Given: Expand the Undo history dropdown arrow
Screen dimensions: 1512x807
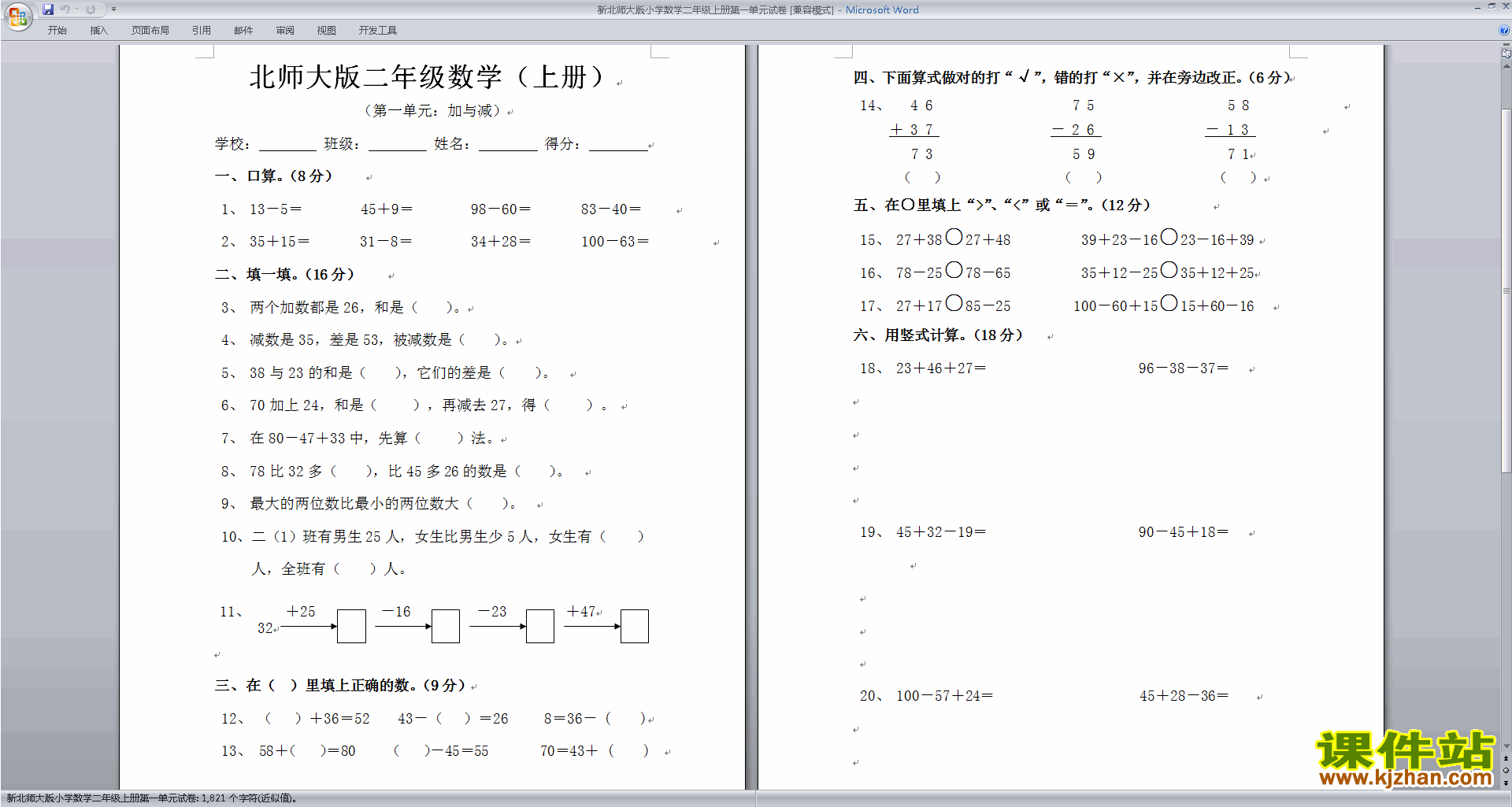Looking at the screenshot, I should click(76, 9).
